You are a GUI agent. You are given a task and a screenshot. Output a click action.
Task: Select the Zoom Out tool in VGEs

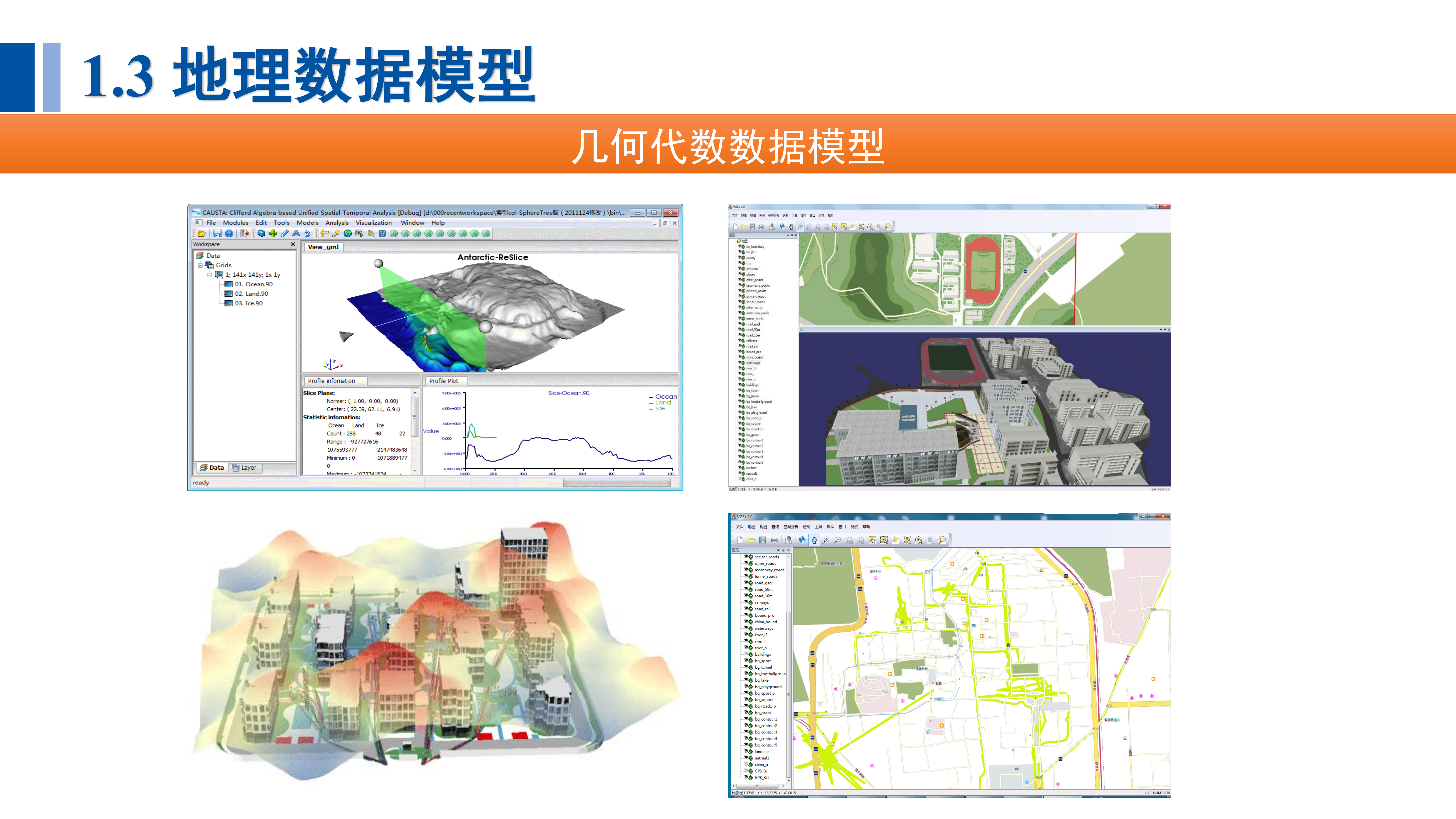click(837, 540)
